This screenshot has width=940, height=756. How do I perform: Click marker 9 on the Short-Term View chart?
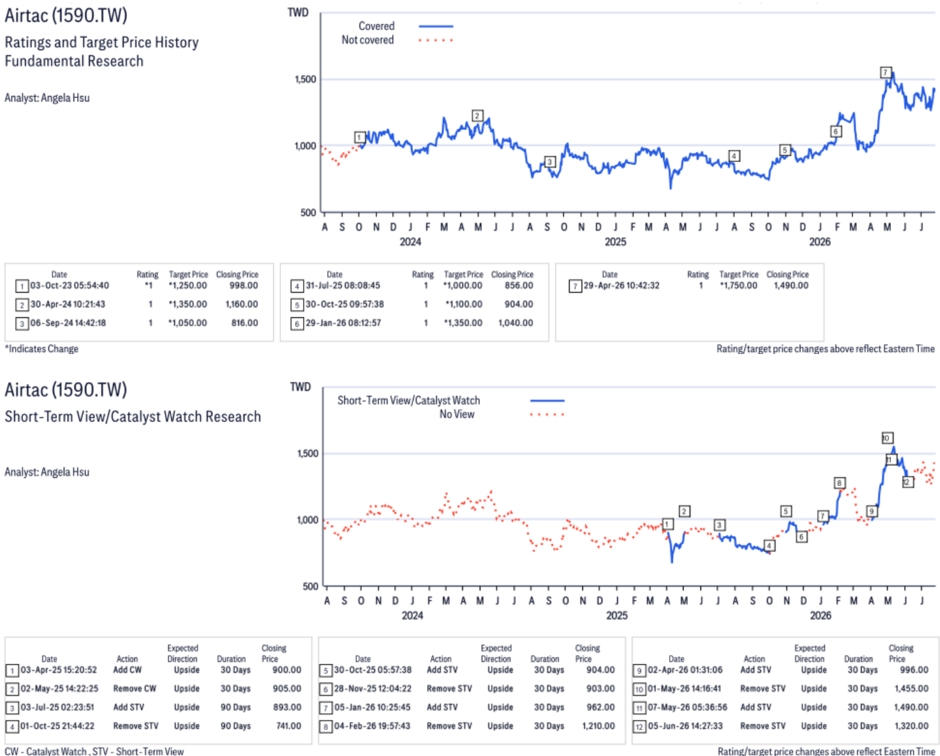872,511
